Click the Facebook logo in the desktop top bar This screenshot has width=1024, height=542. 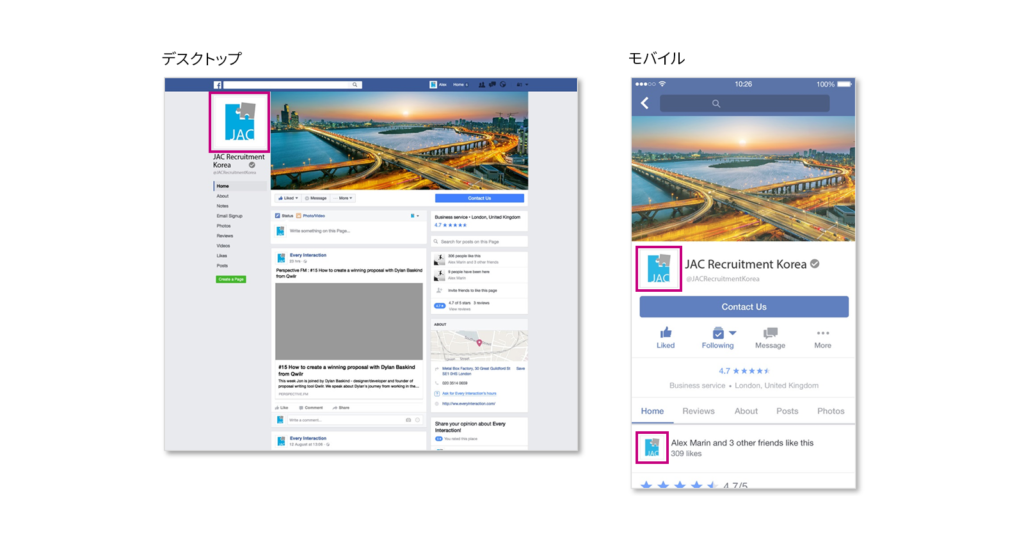click(218, 85)
